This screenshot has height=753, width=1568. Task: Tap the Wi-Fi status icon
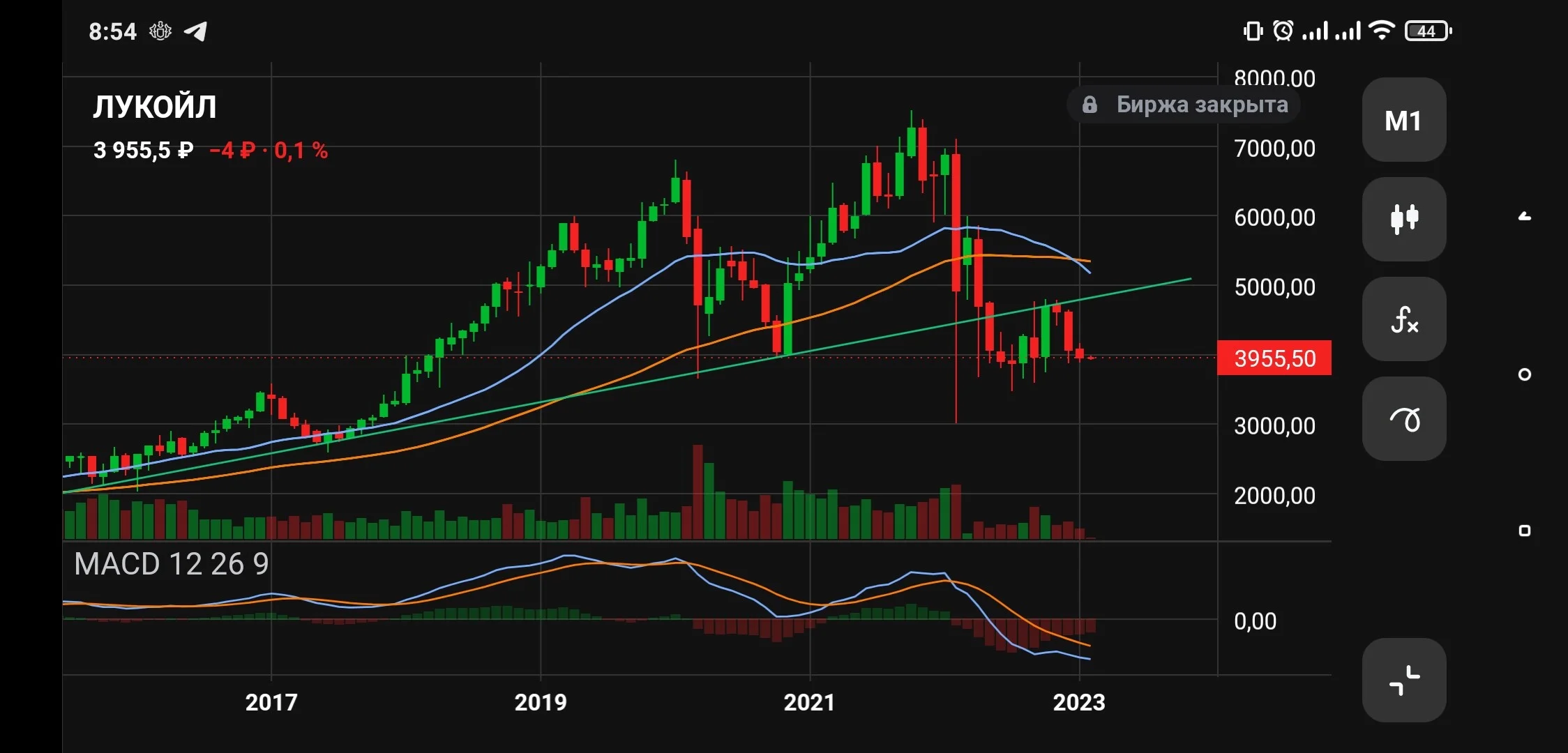tap(1381, 31)
